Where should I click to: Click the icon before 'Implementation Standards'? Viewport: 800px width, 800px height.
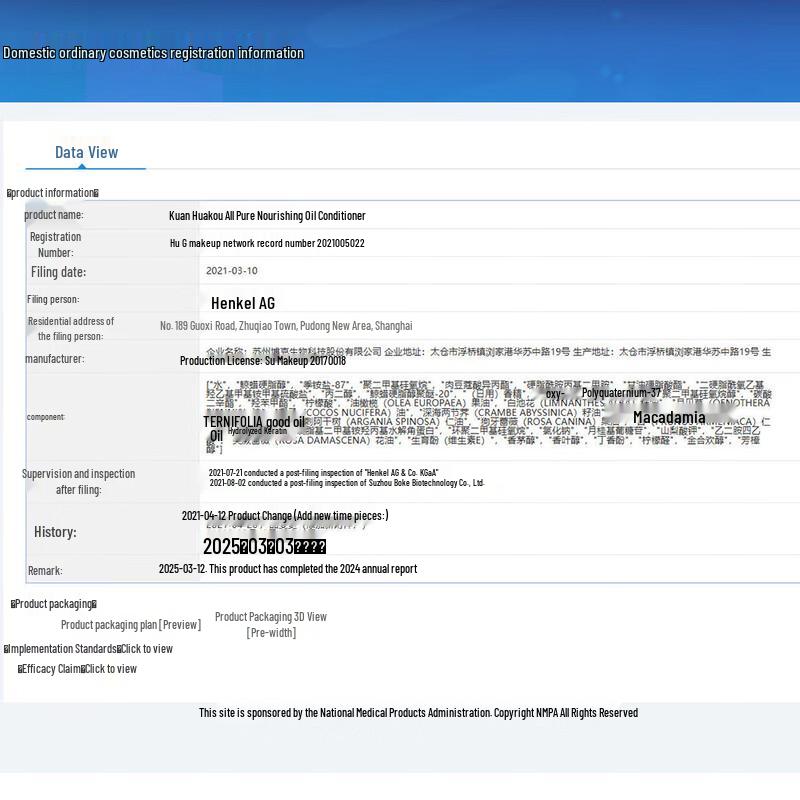6,649
